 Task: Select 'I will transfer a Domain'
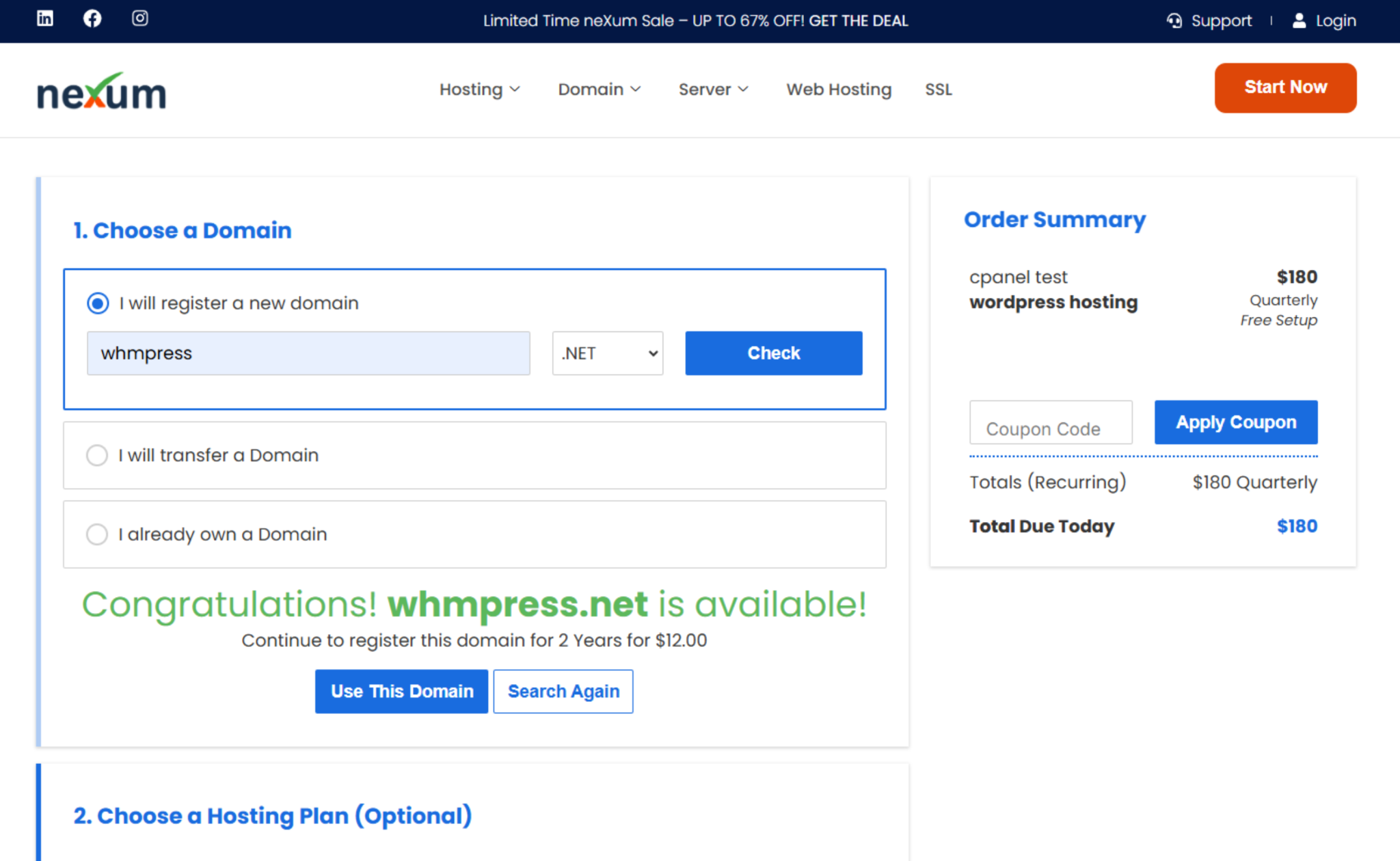[x=97, y=455]
